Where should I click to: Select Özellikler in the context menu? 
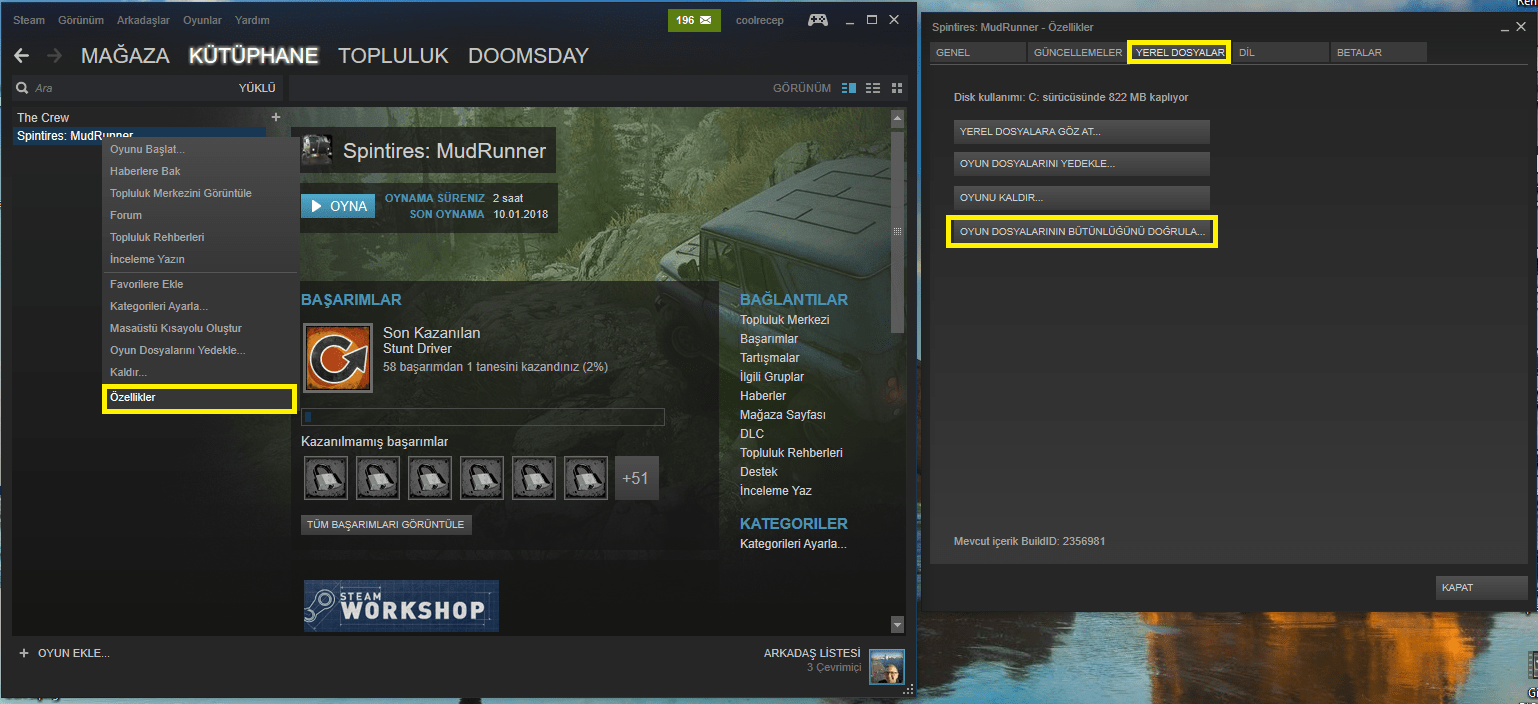(200, 398)
